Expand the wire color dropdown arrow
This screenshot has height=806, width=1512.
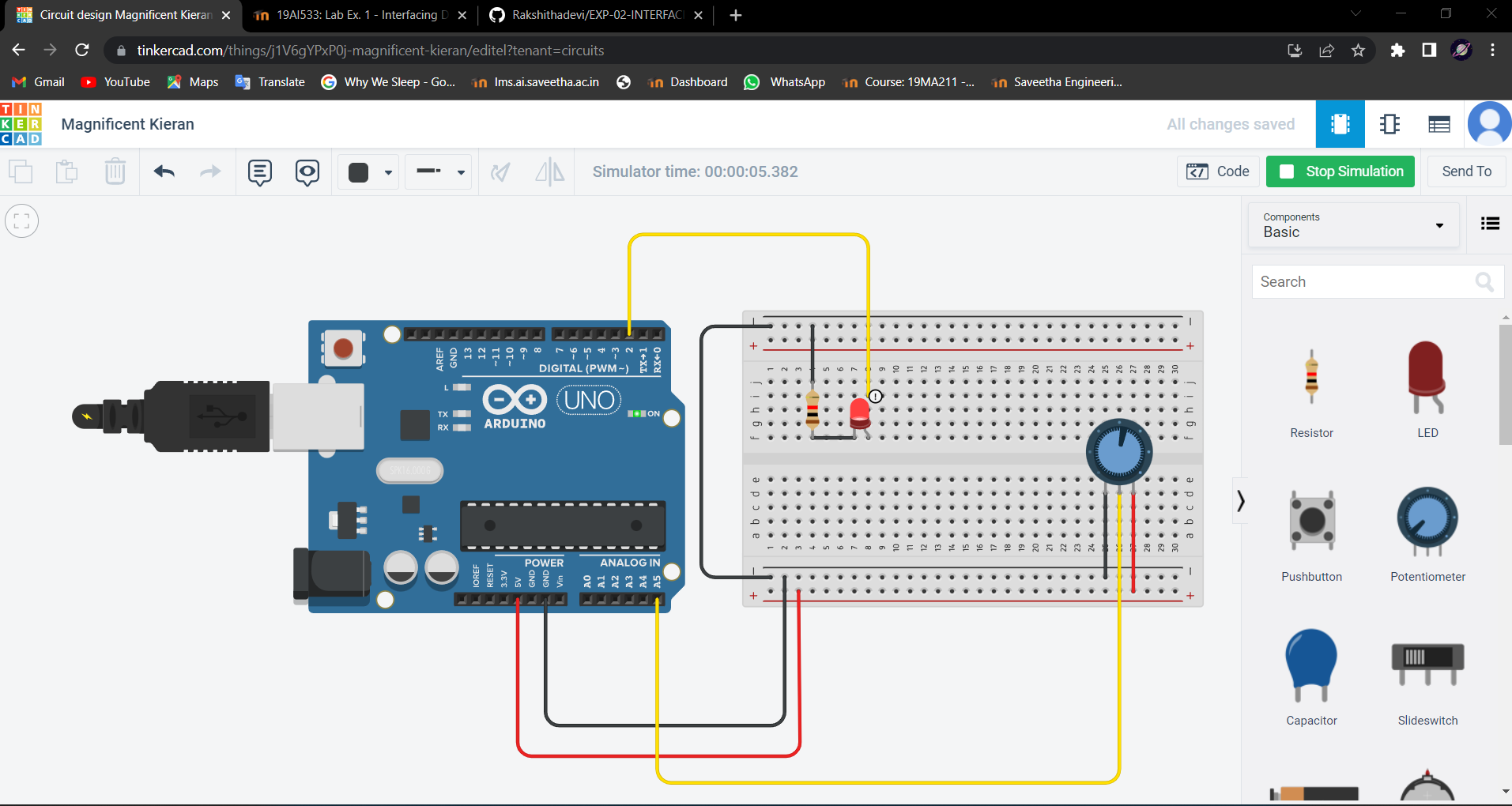point(387,171)
